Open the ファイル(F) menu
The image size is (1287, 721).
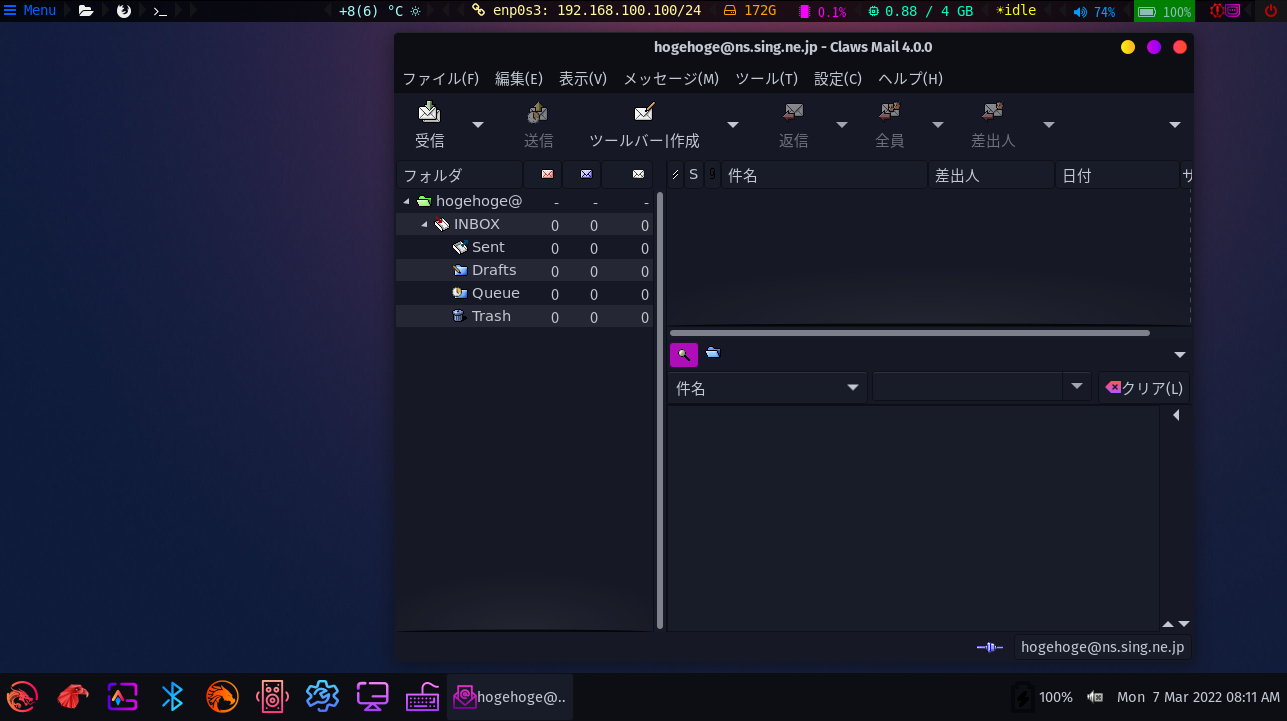[x=440, y=79]
